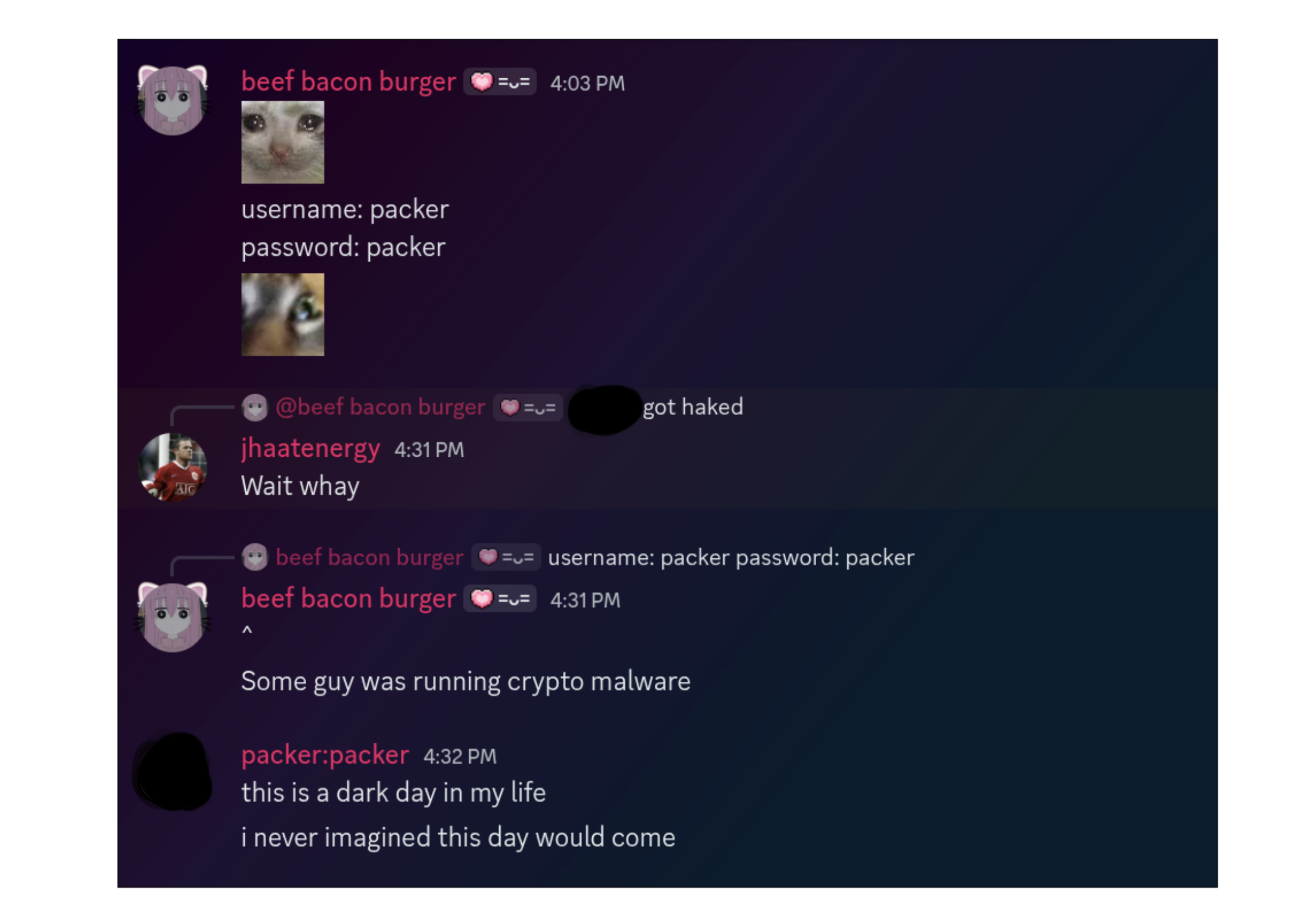Click small reply avatar above the 4:31 PM message
The width and height of the screenshot is (1316, 907).
(x=254, y=557)
